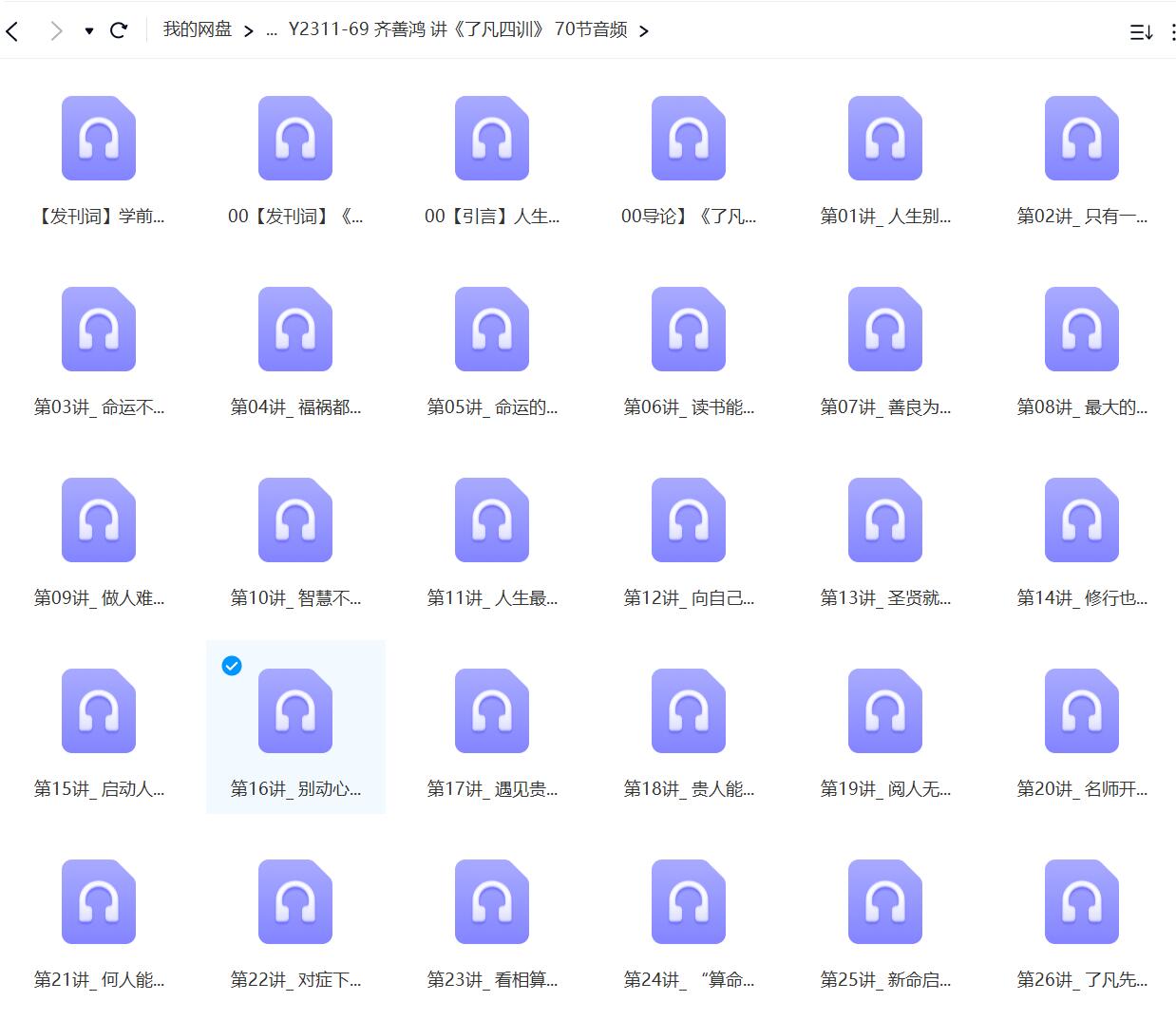Uncheck the blue checkmark on 第16讲
This screenshot has width=1176, height=1020.
231,666
